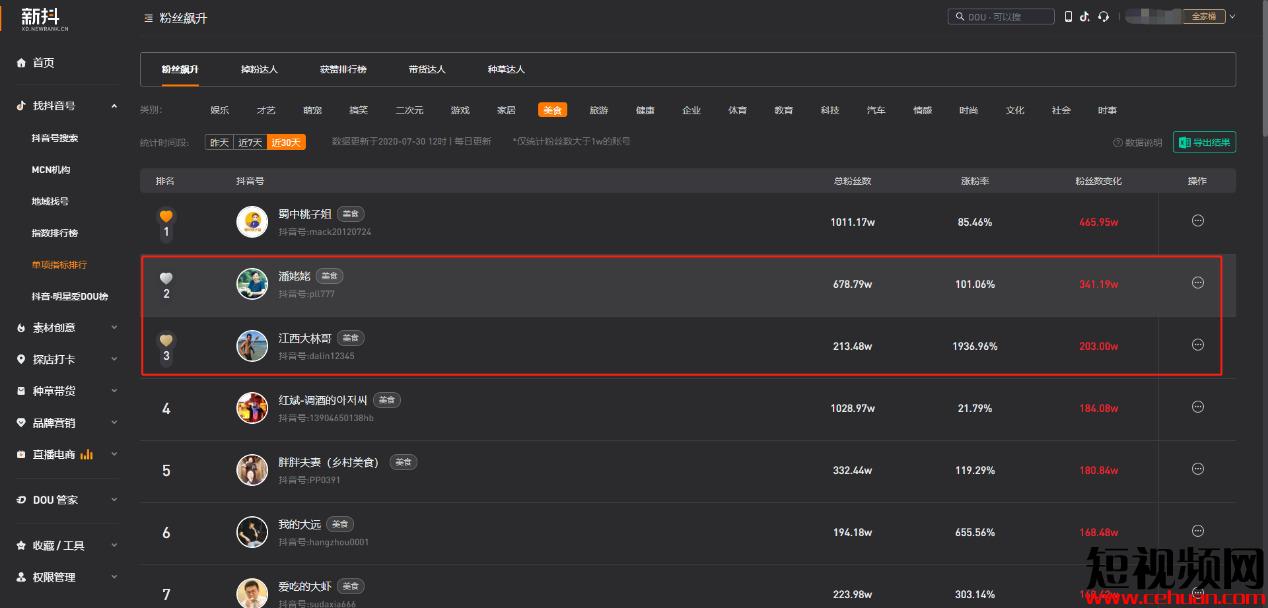This screenshot has width=1268, height=608.
Task: Open customer service headset icon
Action: coord(1103,17)
